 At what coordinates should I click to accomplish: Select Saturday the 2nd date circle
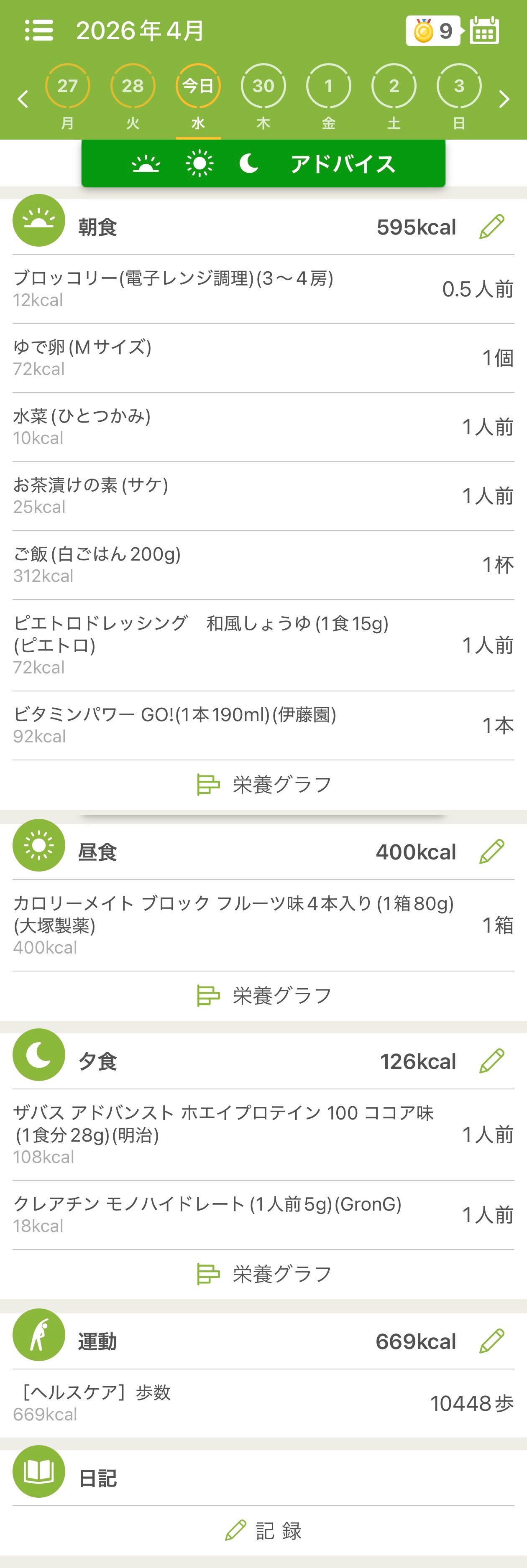(x=394, y=87)
